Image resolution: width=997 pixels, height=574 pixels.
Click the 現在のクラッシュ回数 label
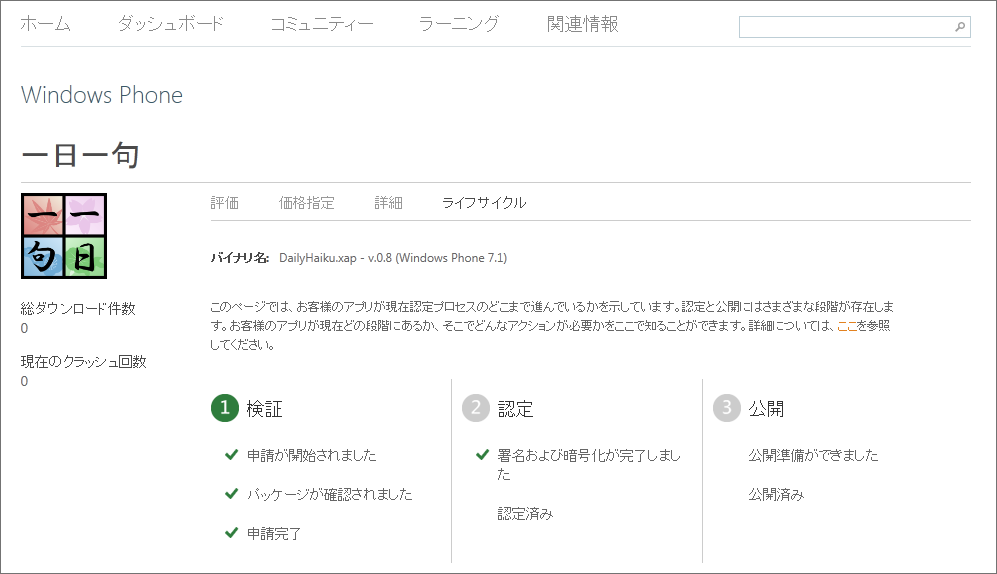(83, 362)
